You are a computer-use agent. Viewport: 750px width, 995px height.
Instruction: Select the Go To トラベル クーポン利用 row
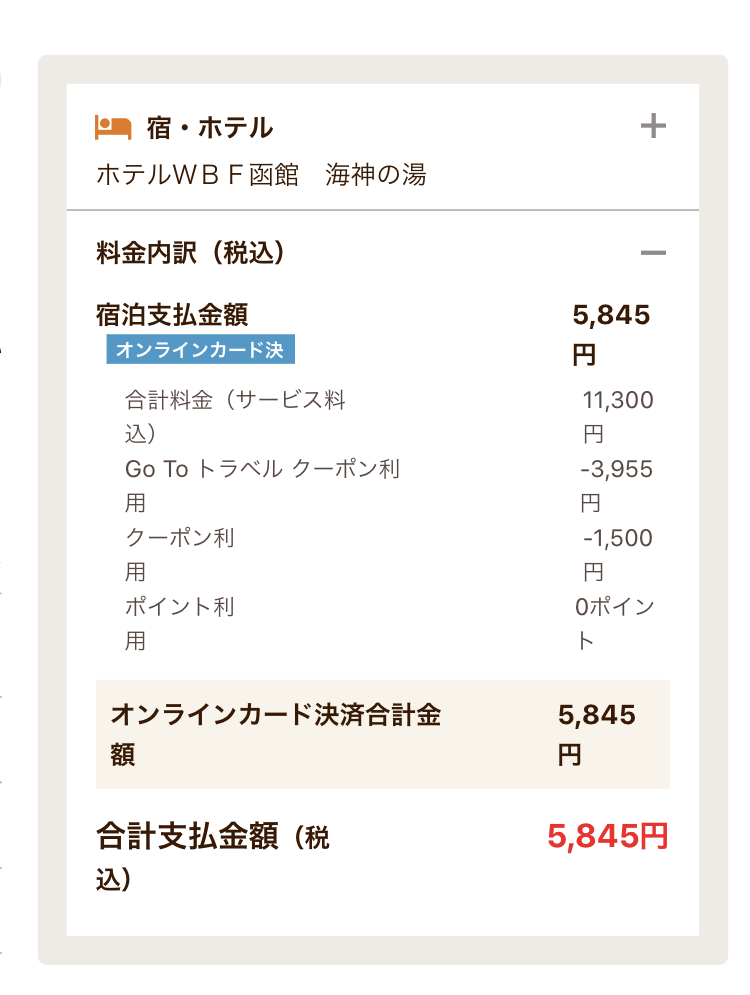pyautogui.click(x=262, y=485)
